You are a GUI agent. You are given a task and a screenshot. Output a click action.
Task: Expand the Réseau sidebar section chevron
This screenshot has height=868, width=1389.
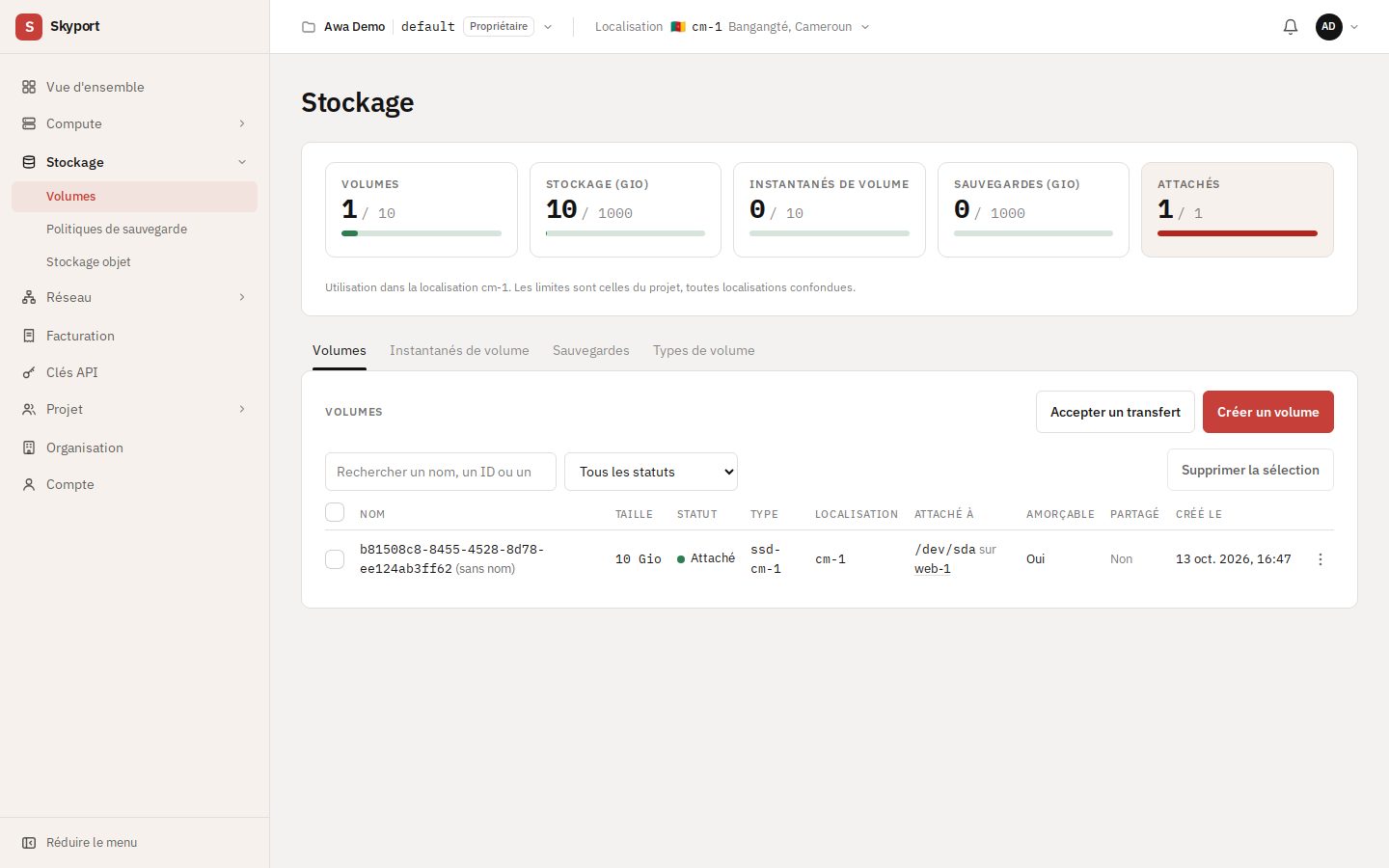[242, 297]
